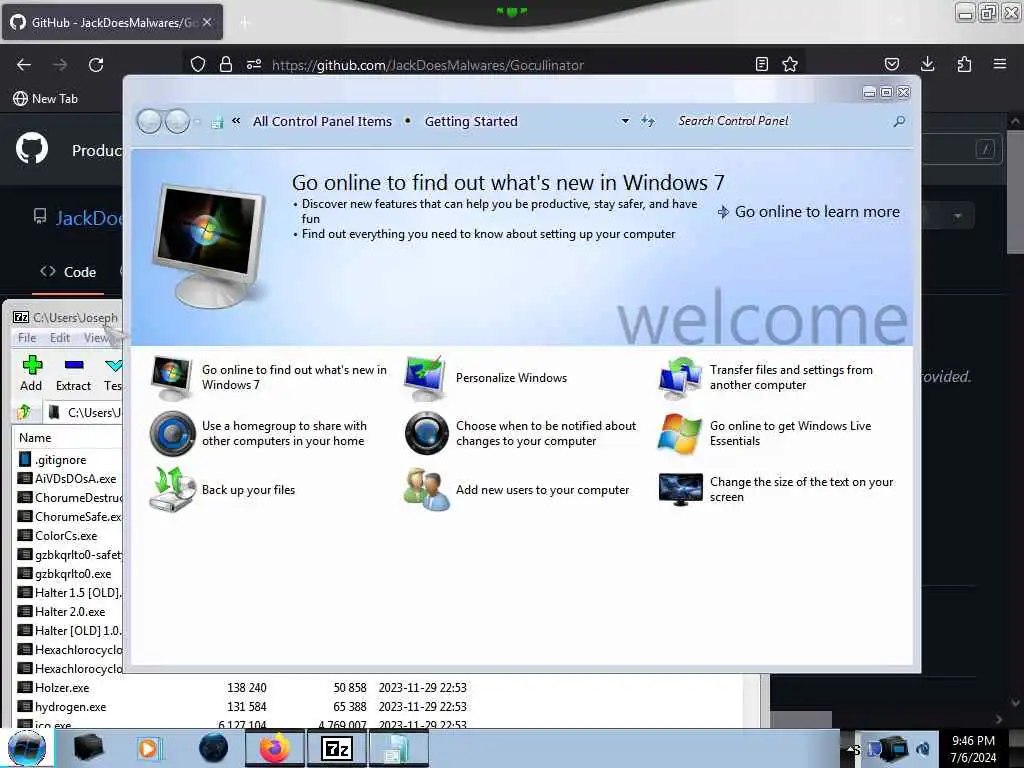Select Go online to find out what's new item
Viewport: 1024px width, 768px height.
click(269, 377)
